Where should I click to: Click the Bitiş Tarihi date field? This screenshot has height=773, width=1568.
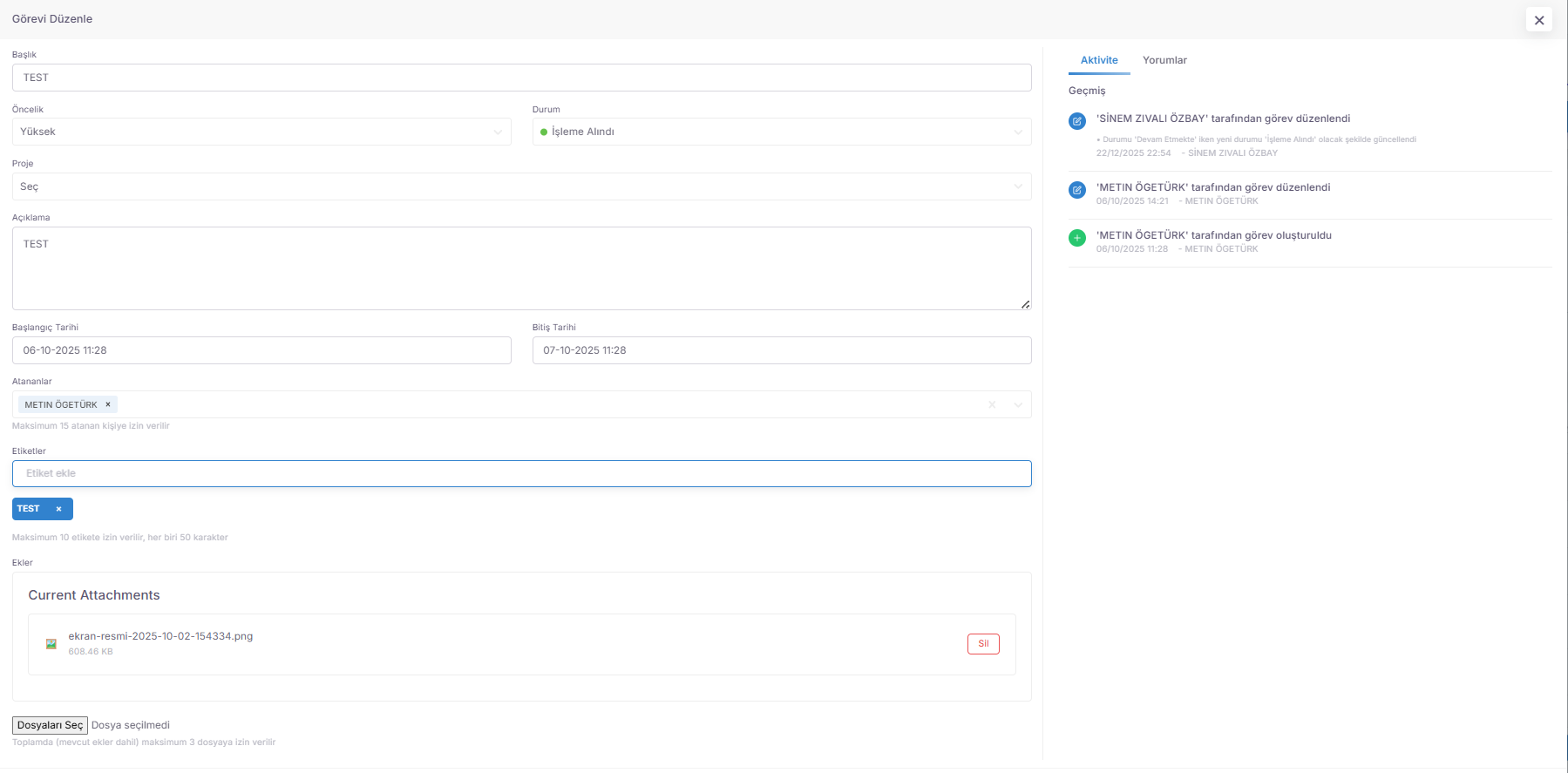point(782,350)
